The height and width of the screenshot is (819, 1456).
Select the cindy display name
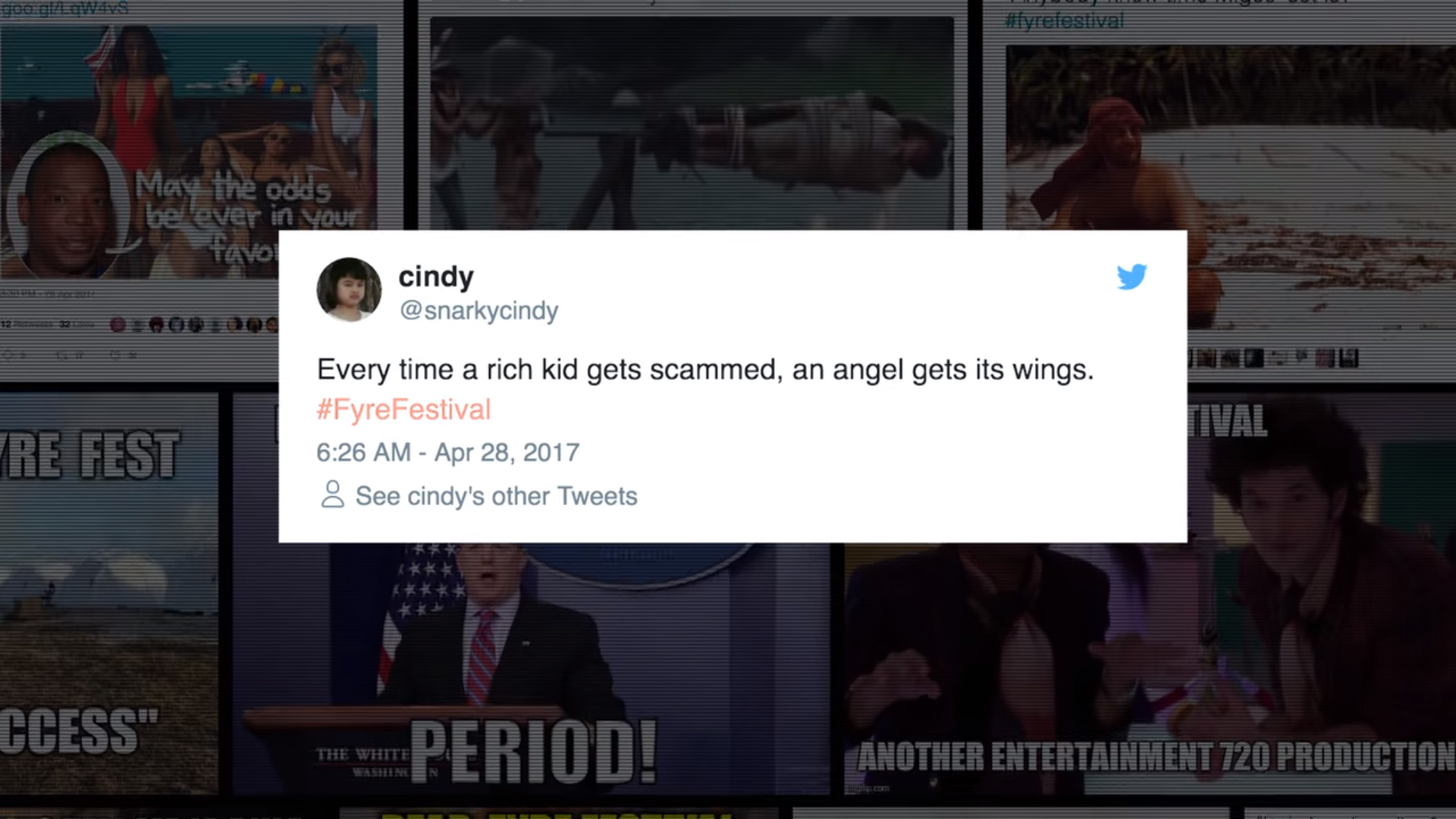click(x=436, y=276)
